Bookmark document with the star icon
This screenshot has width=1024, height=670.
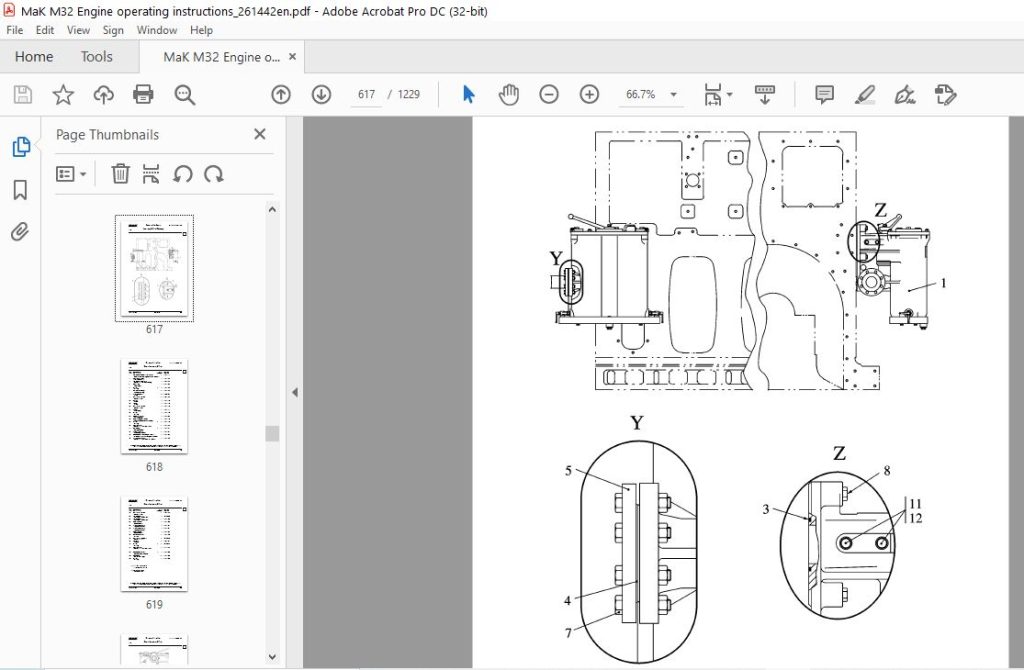[x=63, y=95]
